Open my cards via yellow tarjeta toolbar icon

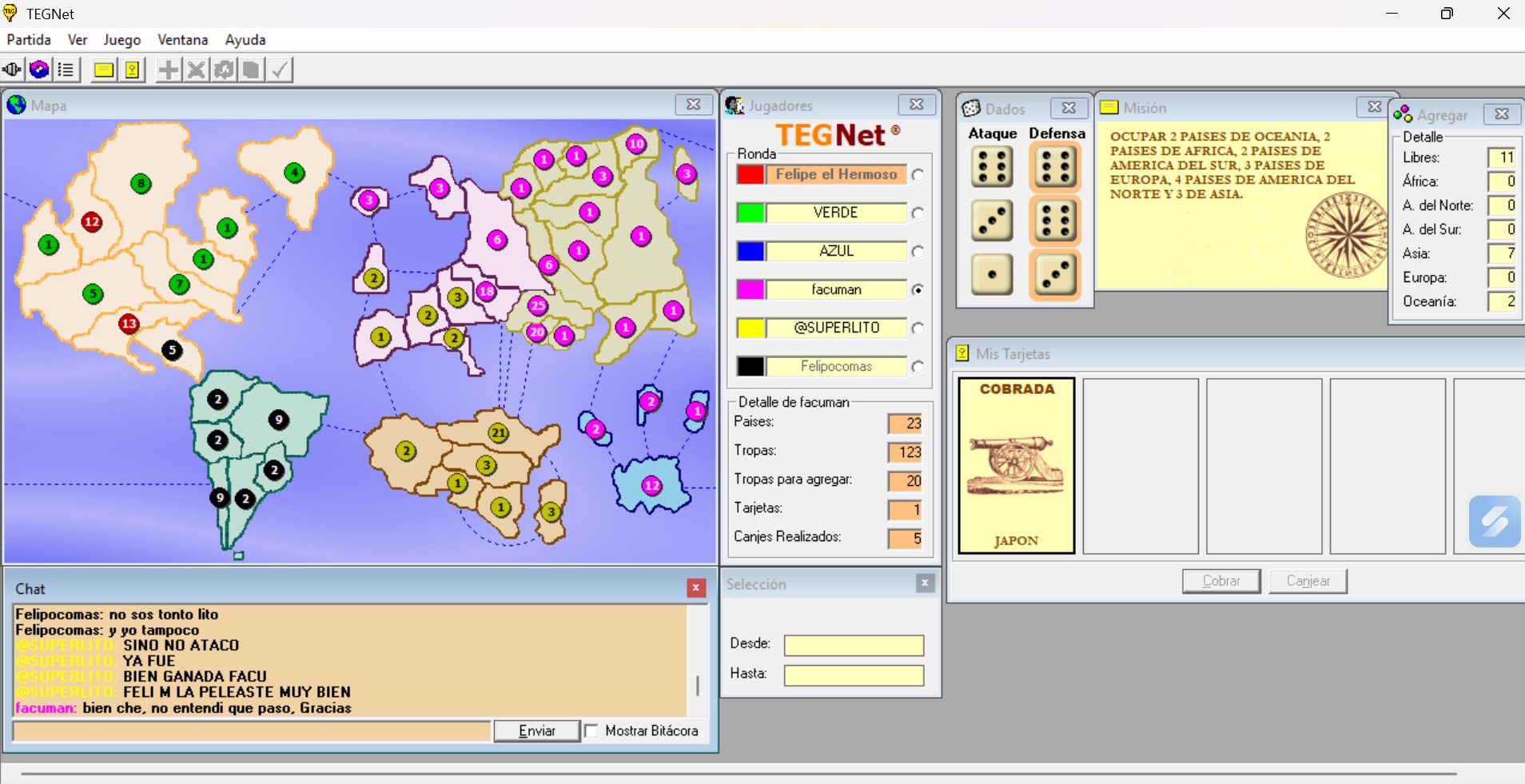tap(132, 70)
